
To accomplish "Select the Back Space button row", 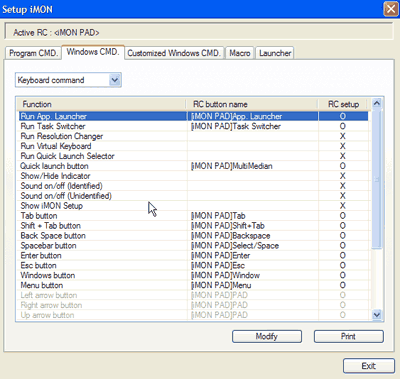I will 193,236.
